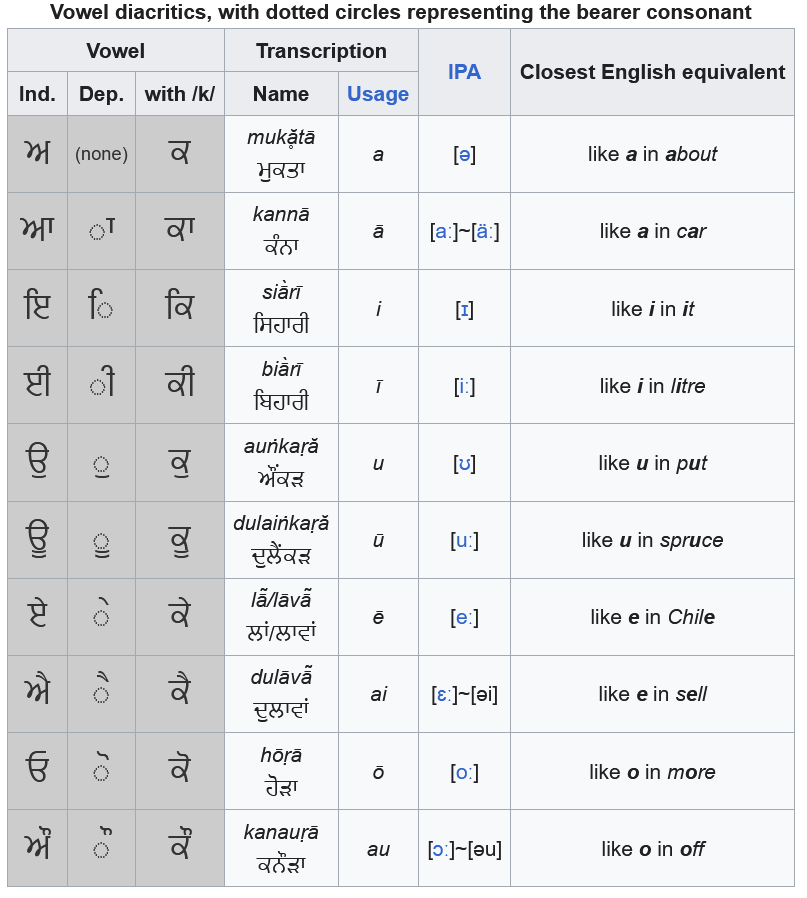Select the 'like u in spruce' cell
Viewport: 807px width, 898px height.
[652, 540]
